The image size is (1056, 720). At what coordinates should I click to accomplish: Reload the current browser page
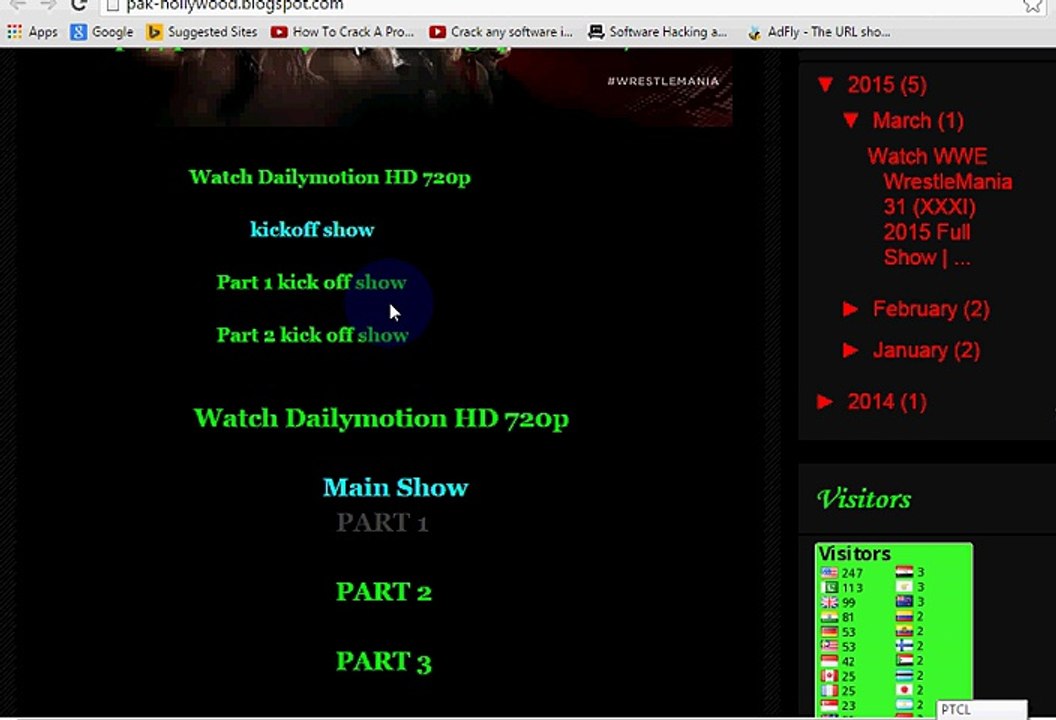[x=79, y=5]
